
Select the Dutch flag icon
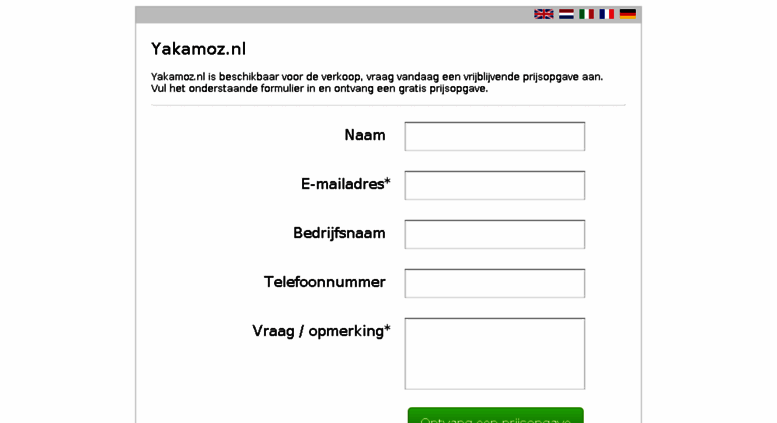click(x=566, y=14)
